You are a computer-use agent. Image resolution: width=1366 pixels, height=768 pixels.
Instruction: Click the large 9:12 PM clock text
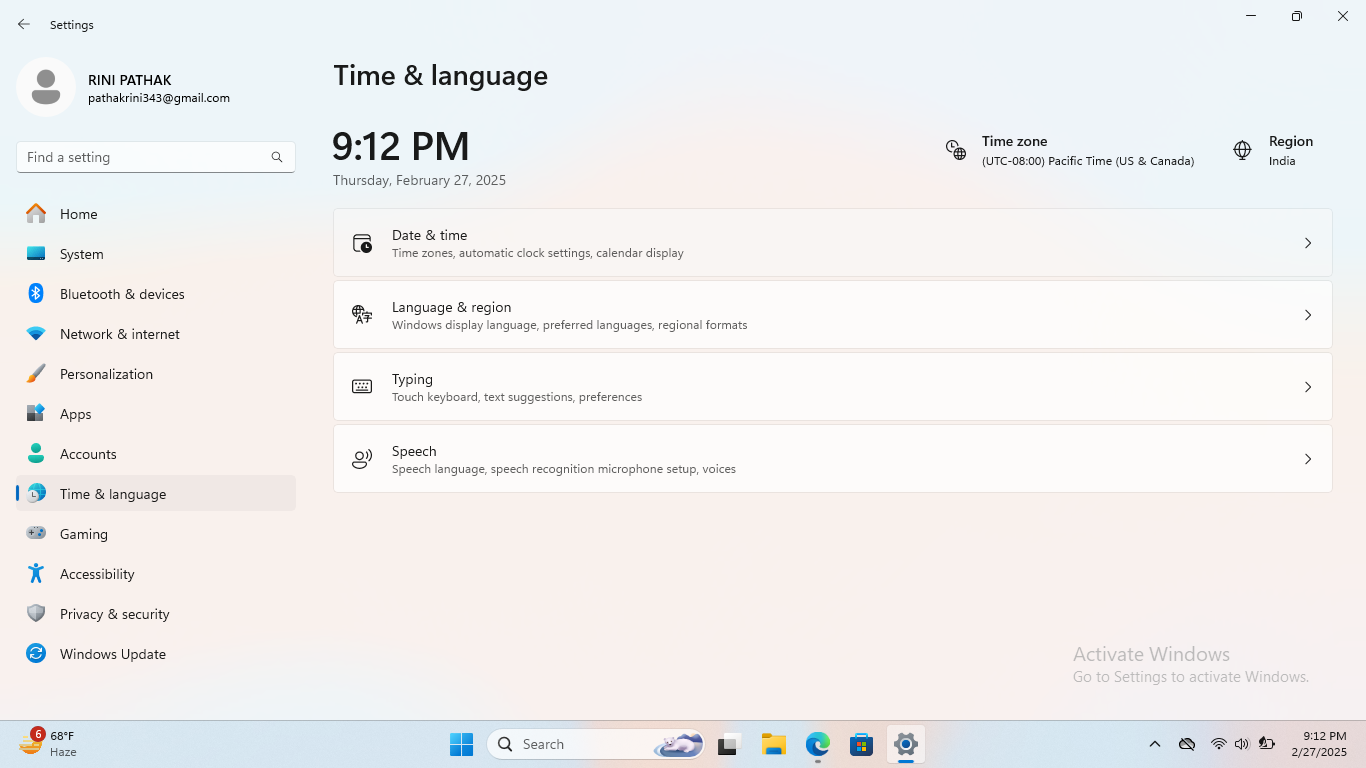(401, 147)
